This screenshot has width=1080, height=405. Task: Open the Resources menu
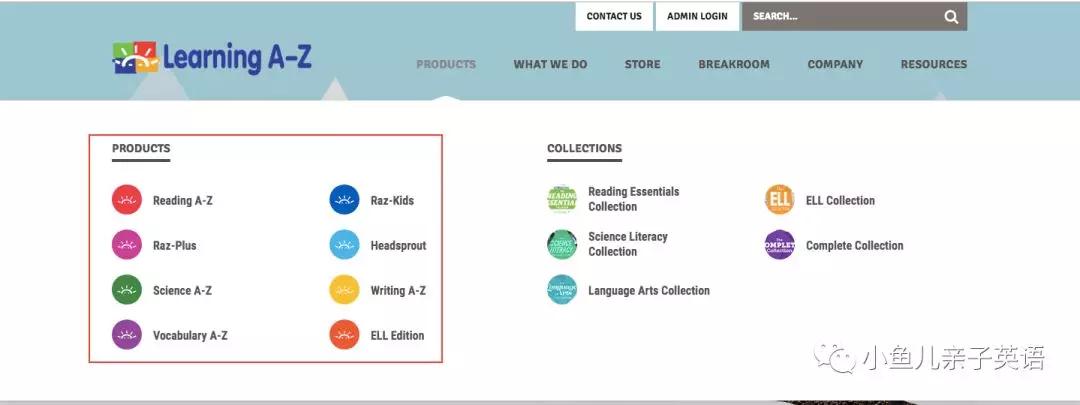[x=934, y=64]
